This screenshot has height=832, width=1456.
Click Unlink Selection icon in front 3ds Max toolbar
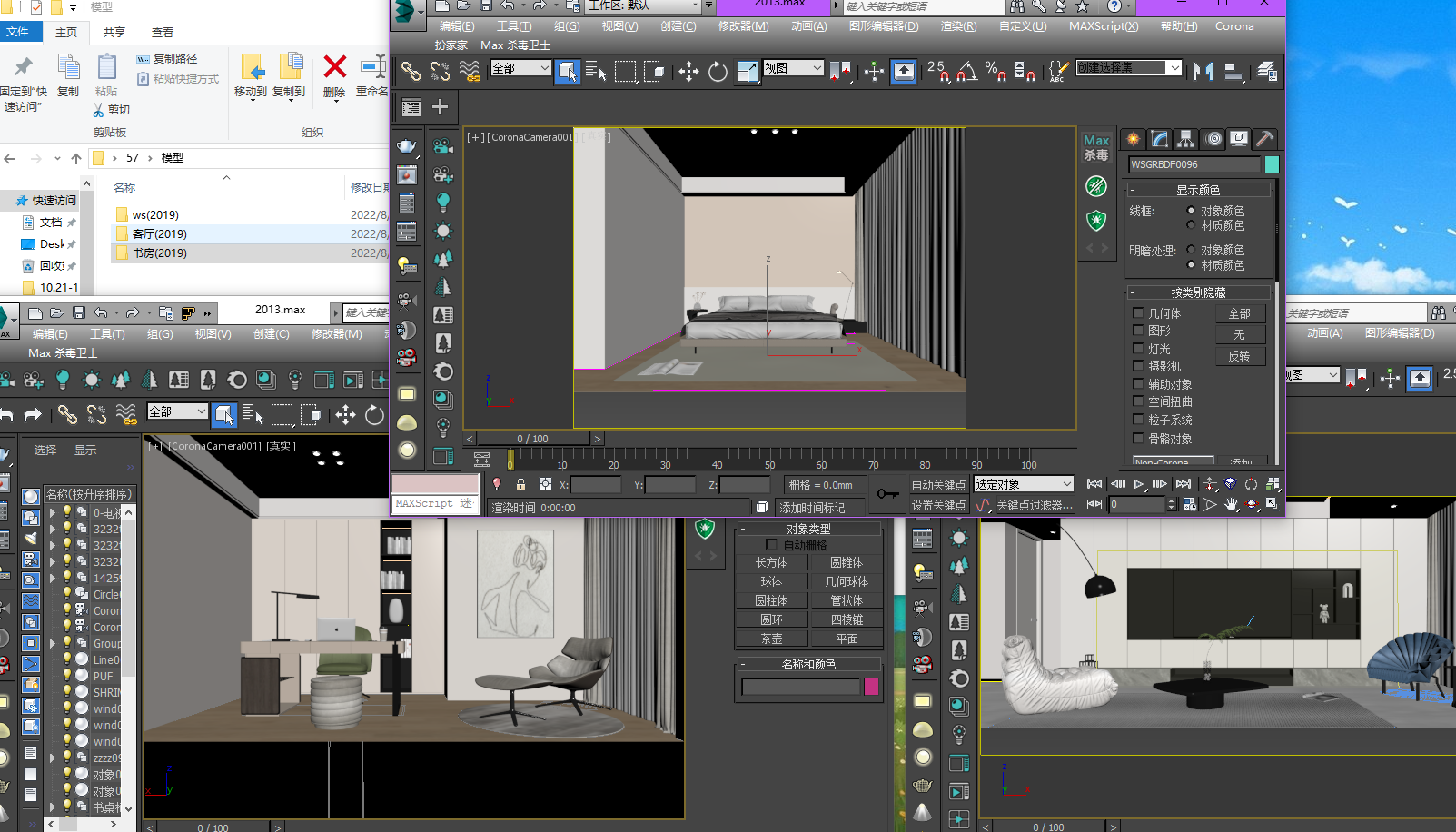(441, 71)
